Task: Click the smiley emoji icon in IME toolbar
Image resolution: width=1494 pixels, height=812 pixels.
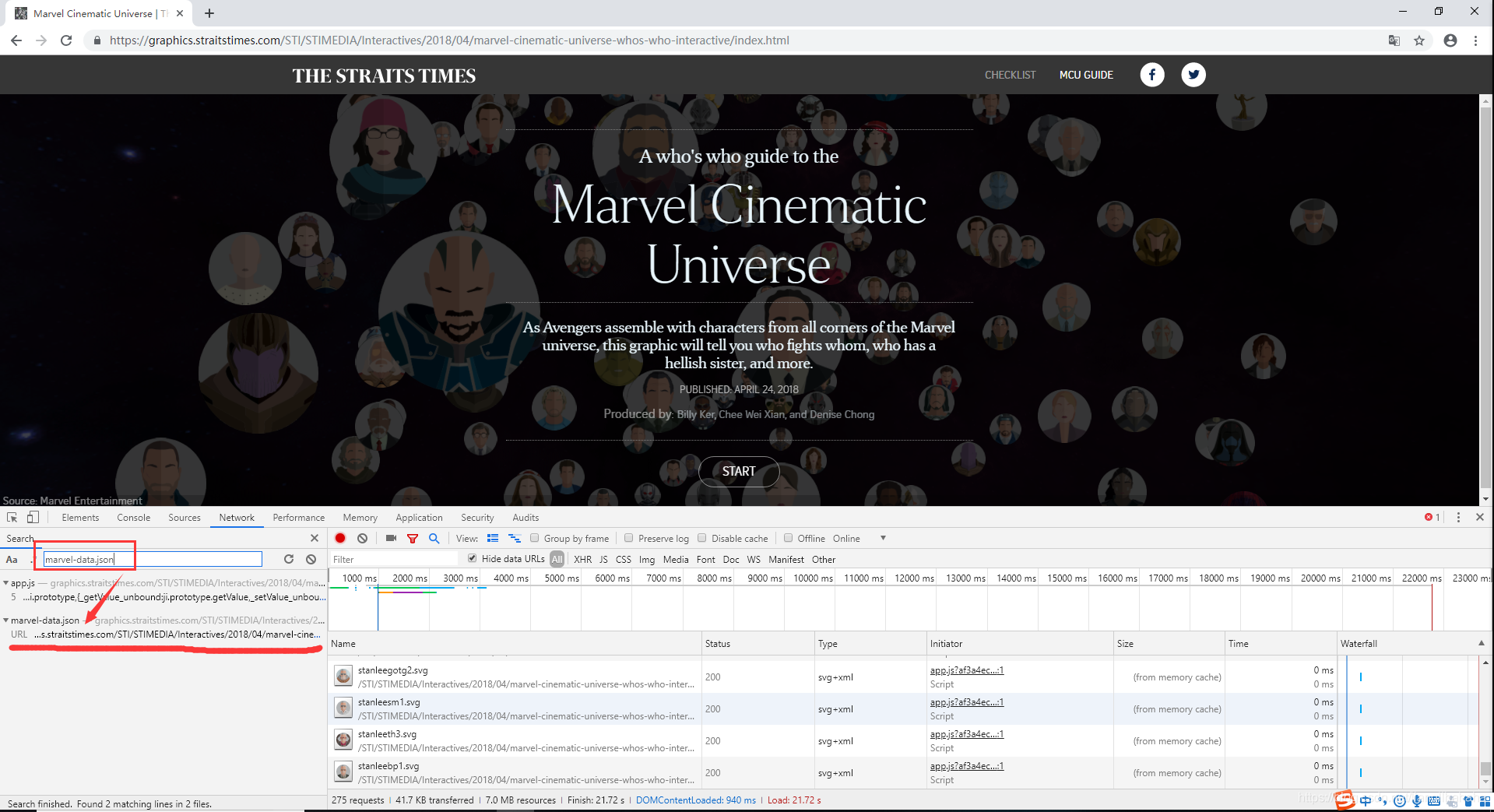Action: point(1400,801)
